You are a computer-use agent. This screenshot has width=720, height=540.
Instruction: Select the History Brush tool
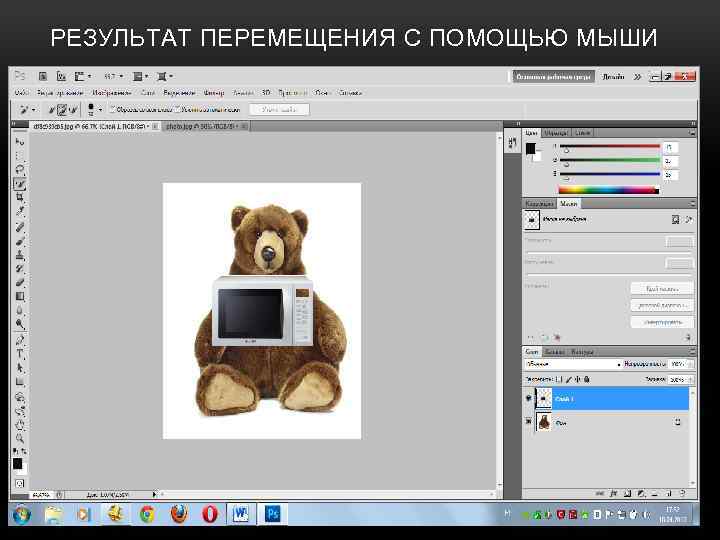point(19,269)
